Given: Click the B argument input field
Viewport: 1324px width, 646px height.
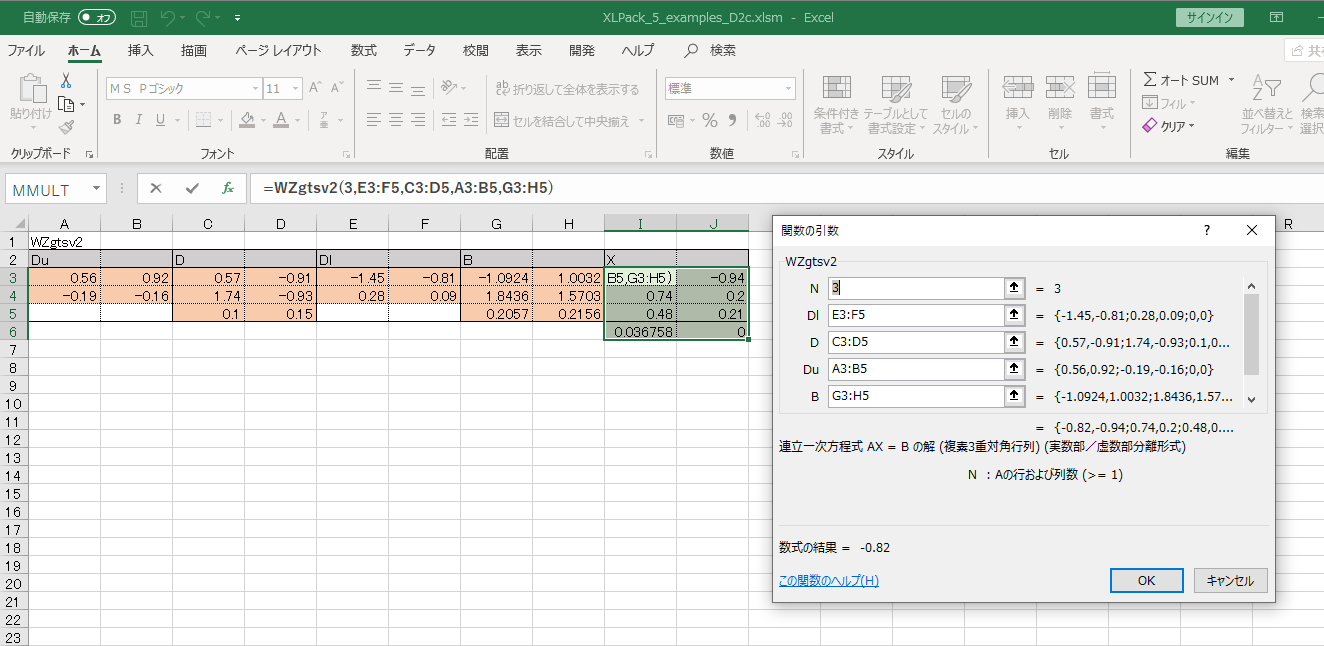Looking at the screenshot, I should (915, 396).
